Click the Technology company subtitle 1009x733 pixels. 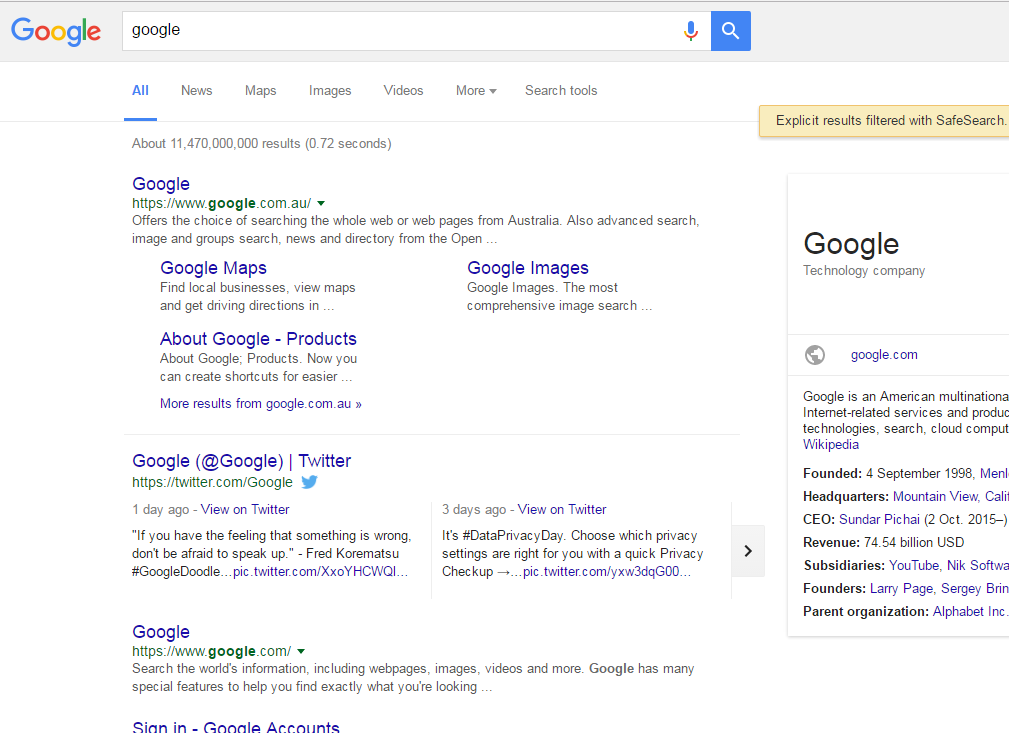[864, 271]
